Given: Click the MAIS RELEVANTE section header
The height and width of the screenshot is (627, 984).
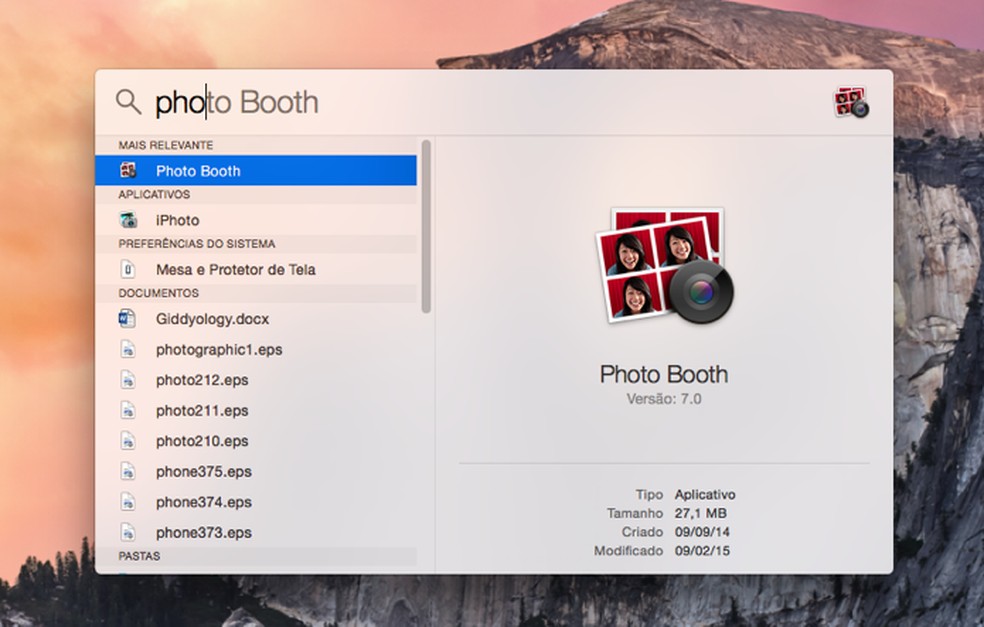Looking at the screenshot, I should pyautogui.click(x=166, y=145).
